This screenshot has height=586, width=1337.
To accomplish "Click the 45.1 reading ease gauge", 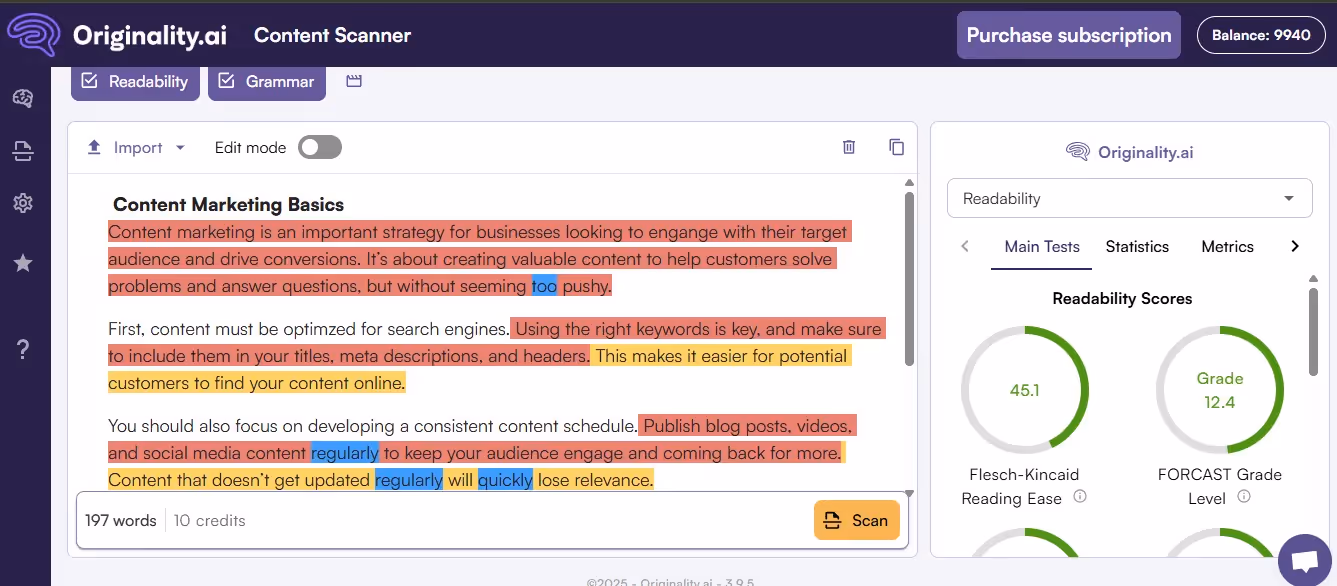I will [1025, 390].
